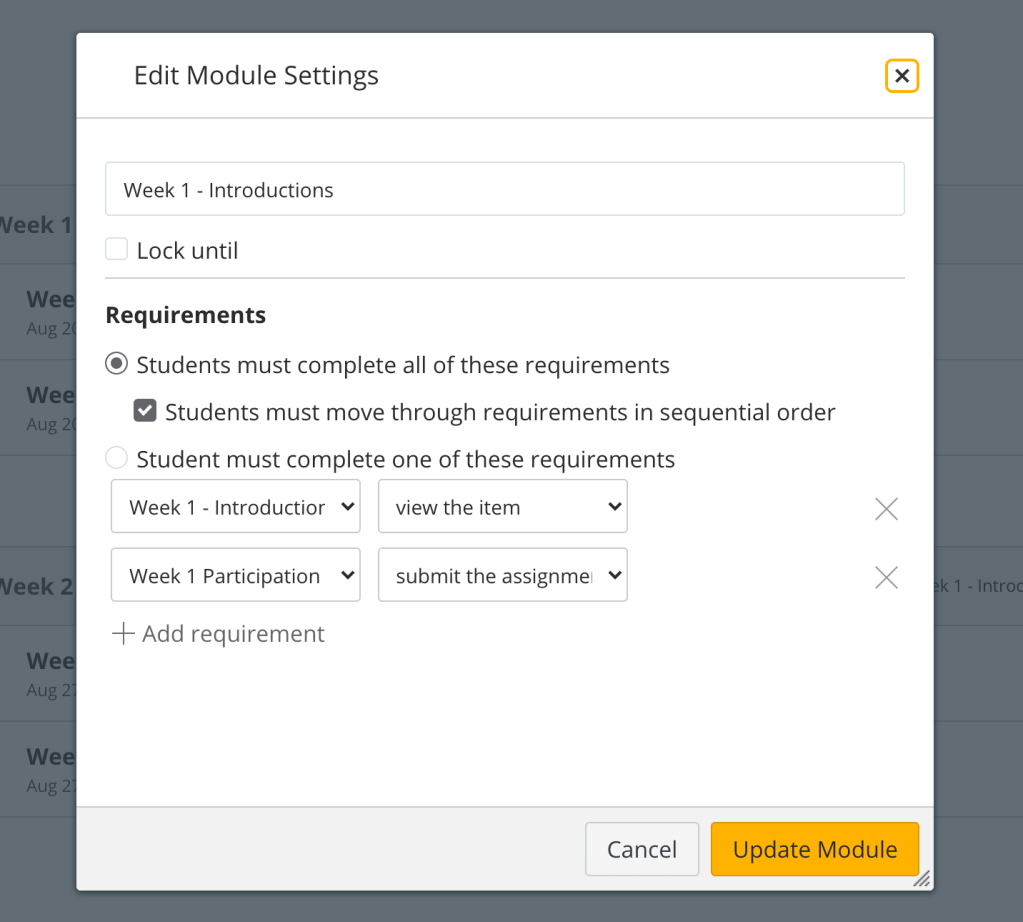Remove the 'view the item' requirement row
1023x922 pixels.
pyautogui.click(x=886, y=509)
